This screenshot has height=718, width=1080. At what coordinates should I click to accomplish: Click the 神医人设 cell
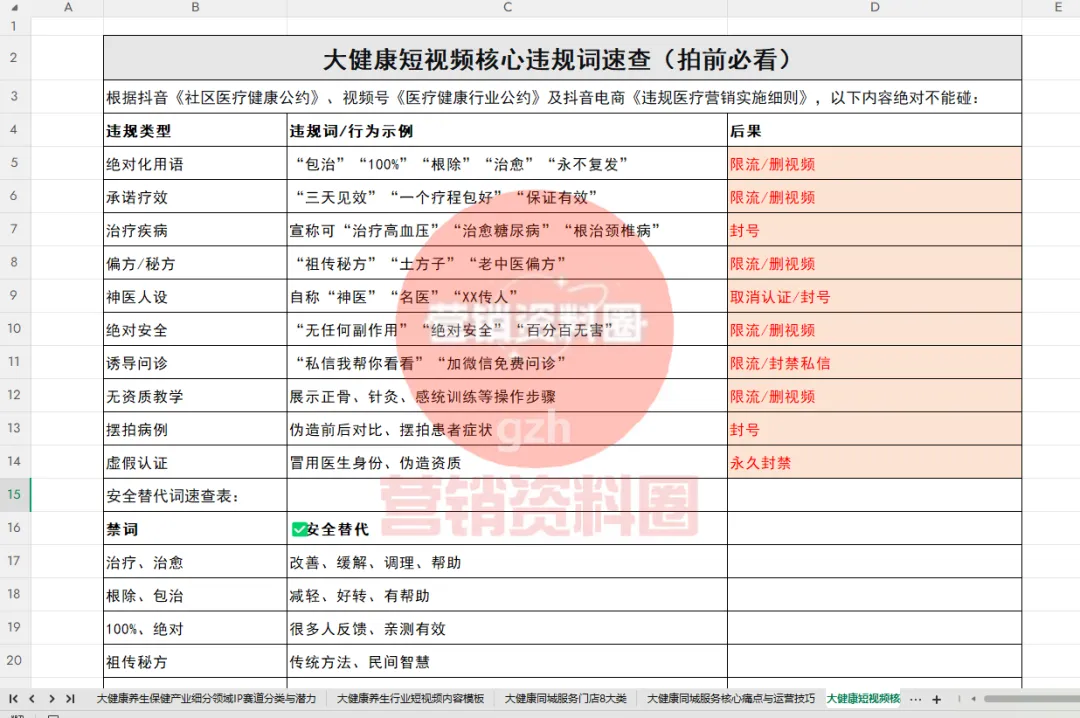click(x=195, y=296)
